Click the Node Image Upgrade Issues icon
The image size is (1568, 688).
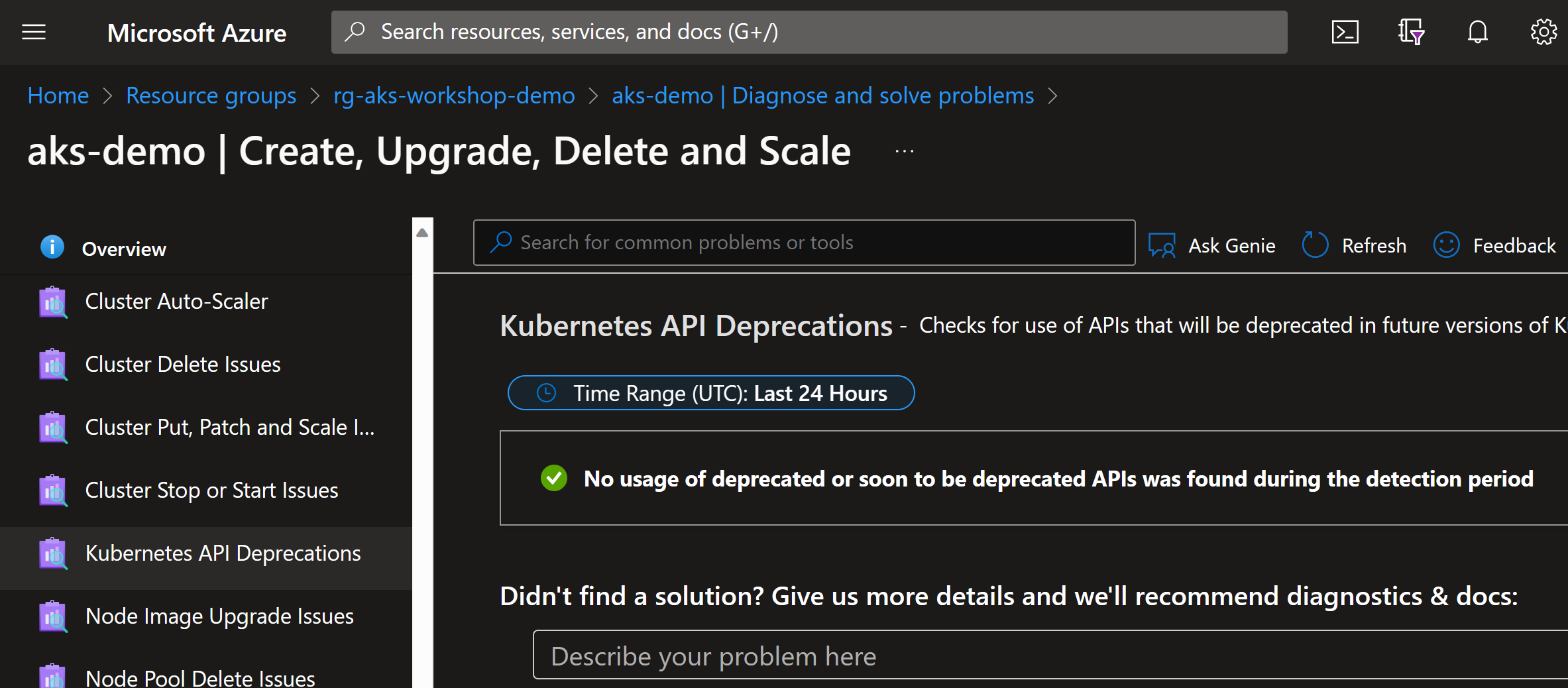click(x=53, y=617)
